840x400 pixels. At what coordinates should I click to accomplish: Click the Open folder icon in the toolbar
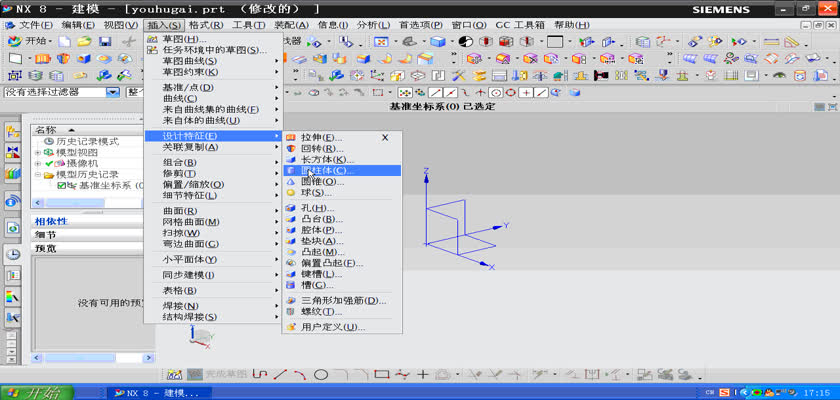click(x=84, y=41)
